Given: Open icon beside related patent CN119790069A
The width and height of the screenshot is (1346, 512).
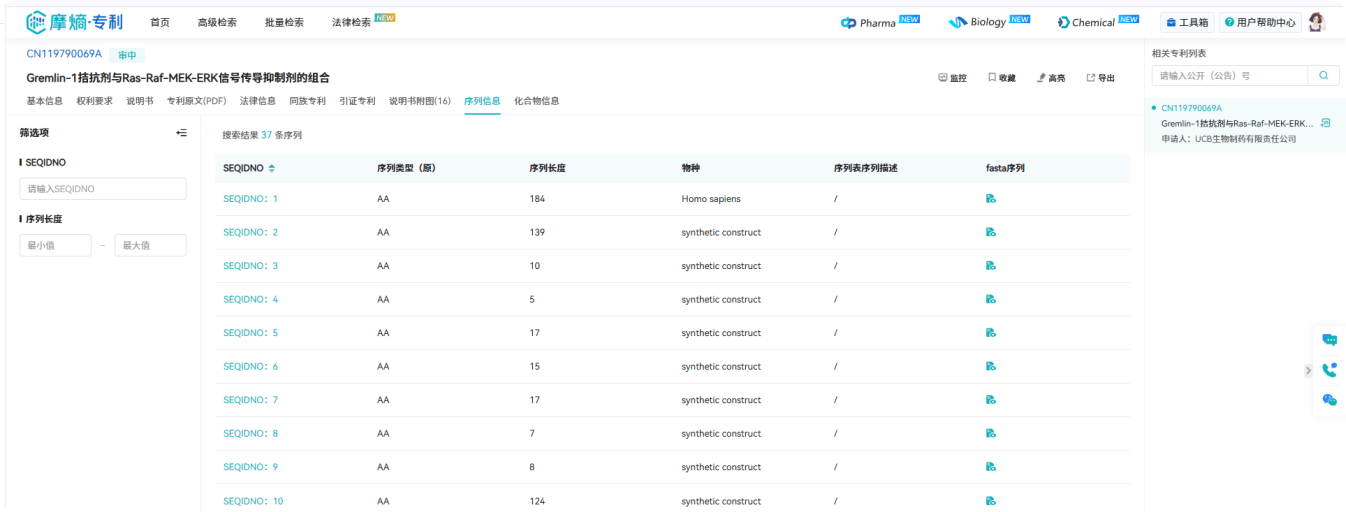Looking at the screenshot, I should [x=1326, y=123].
